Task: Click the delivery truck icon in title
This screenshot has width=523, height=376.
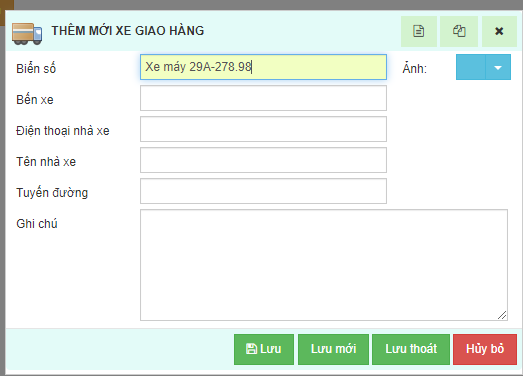Action: tap(27, 33)
